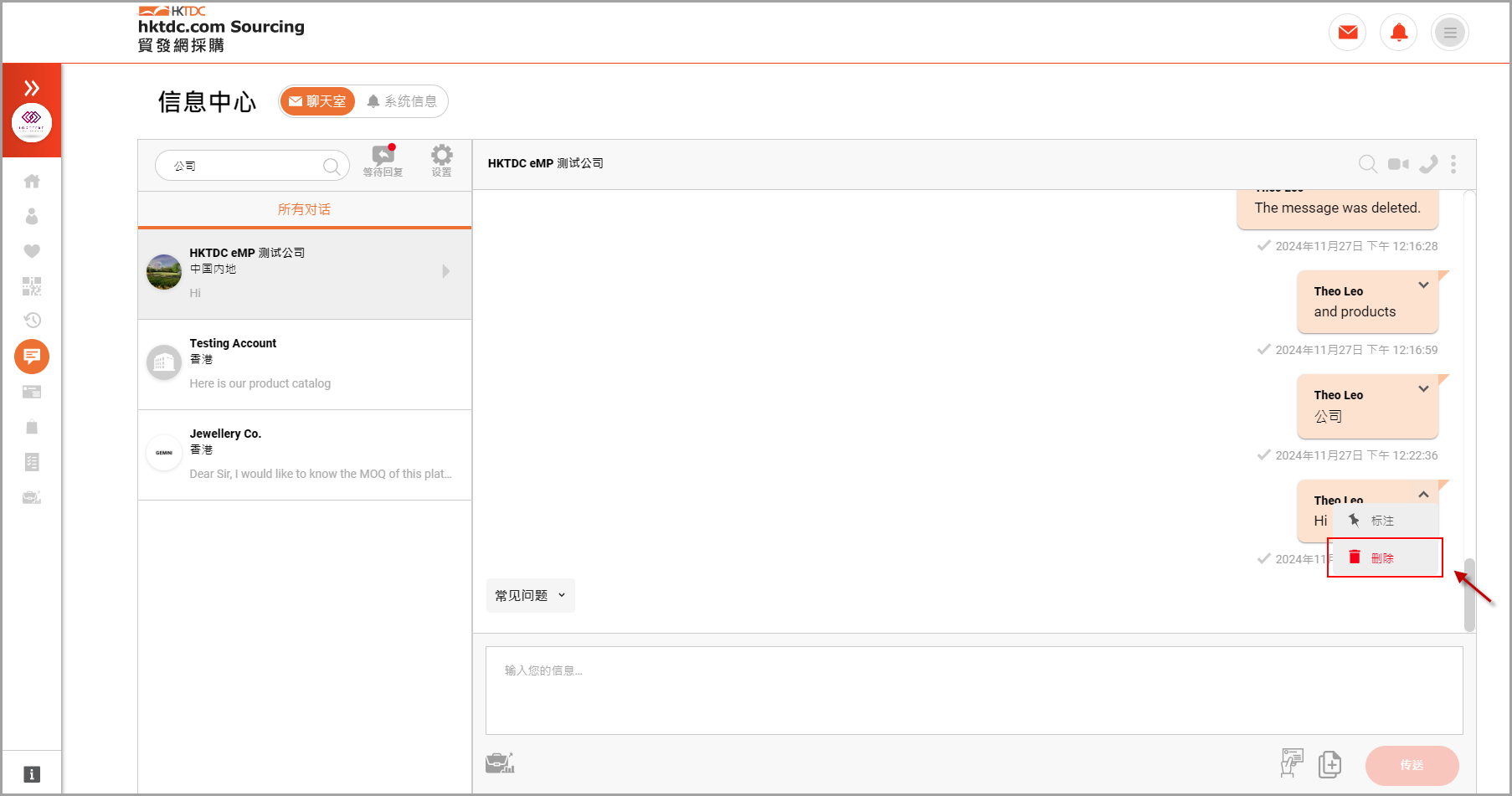
Task: Click timestamp 下午 12:22:36
Action: [x=1356, y=455]
